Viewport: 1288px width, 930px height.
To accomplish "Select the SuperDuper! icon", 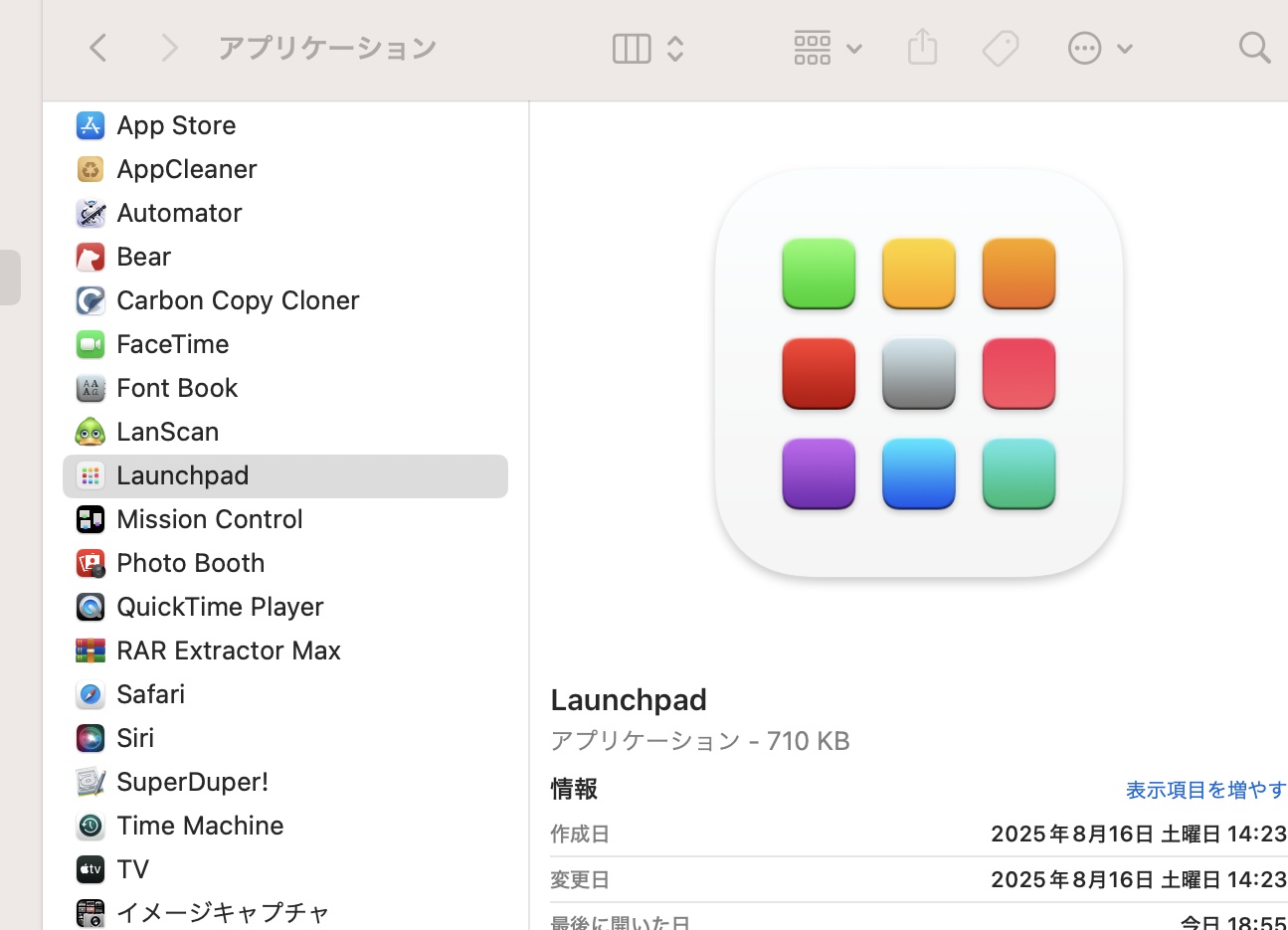I will (x=91, y=782).
